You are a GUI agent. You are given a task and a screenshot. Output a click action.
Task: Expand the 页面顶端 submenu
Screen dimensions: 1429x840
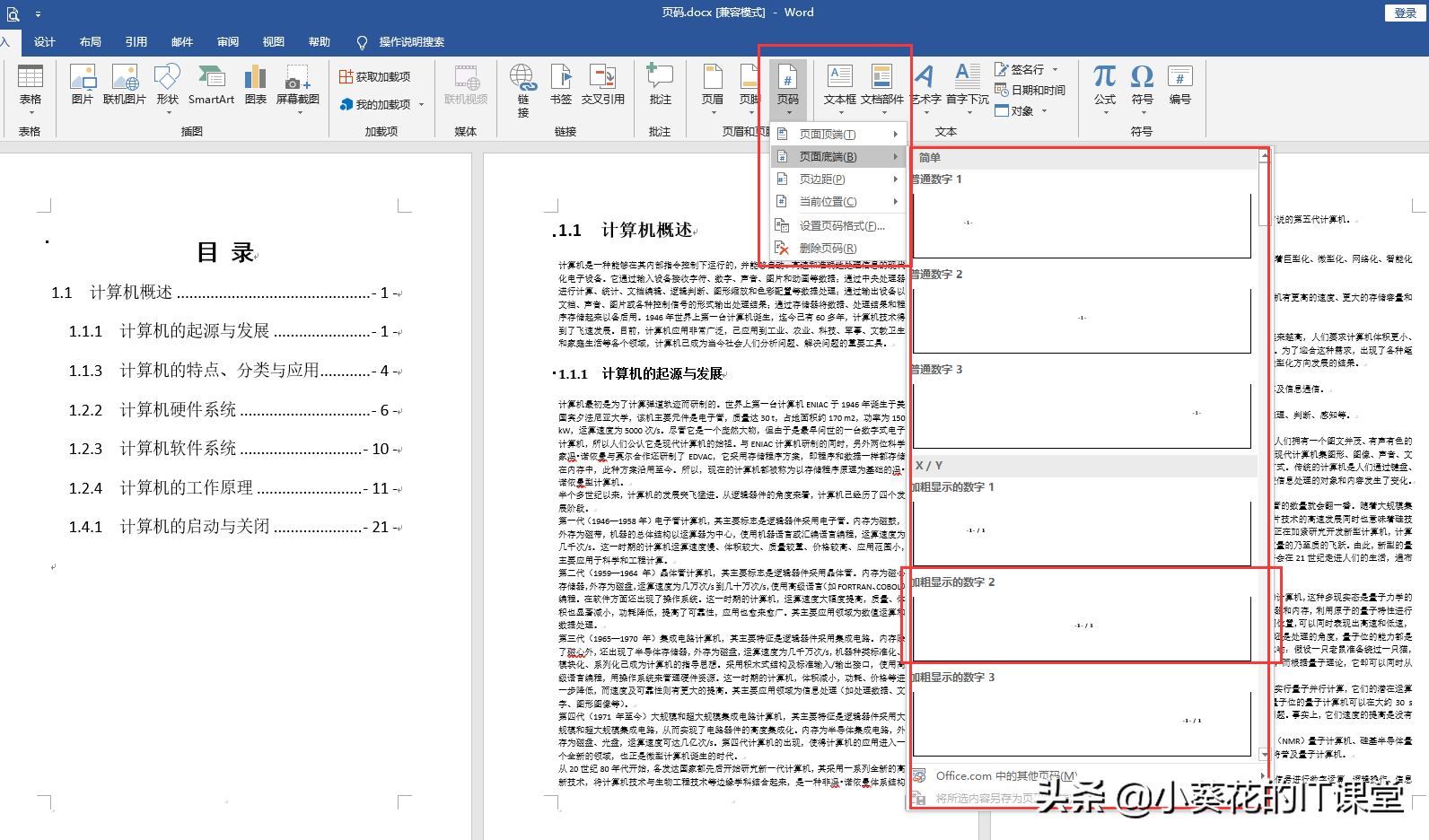(838, 134)
